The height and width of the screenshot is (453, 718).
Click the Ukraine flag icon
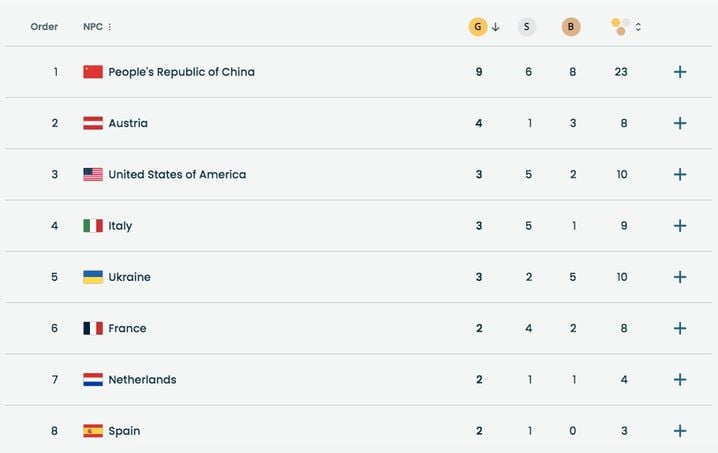coord(93,277)
